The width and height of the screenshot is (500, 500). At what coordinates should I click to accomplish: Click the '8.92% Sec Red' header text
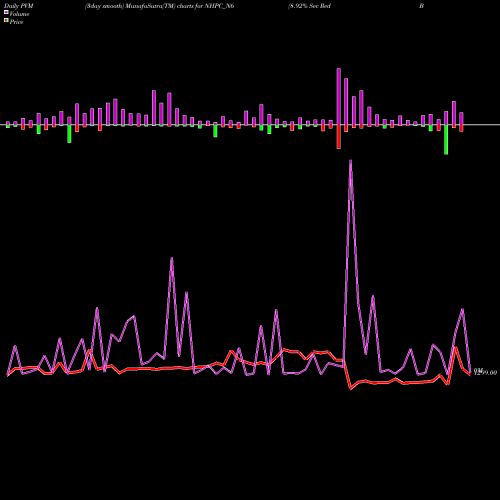pos(310,6)
